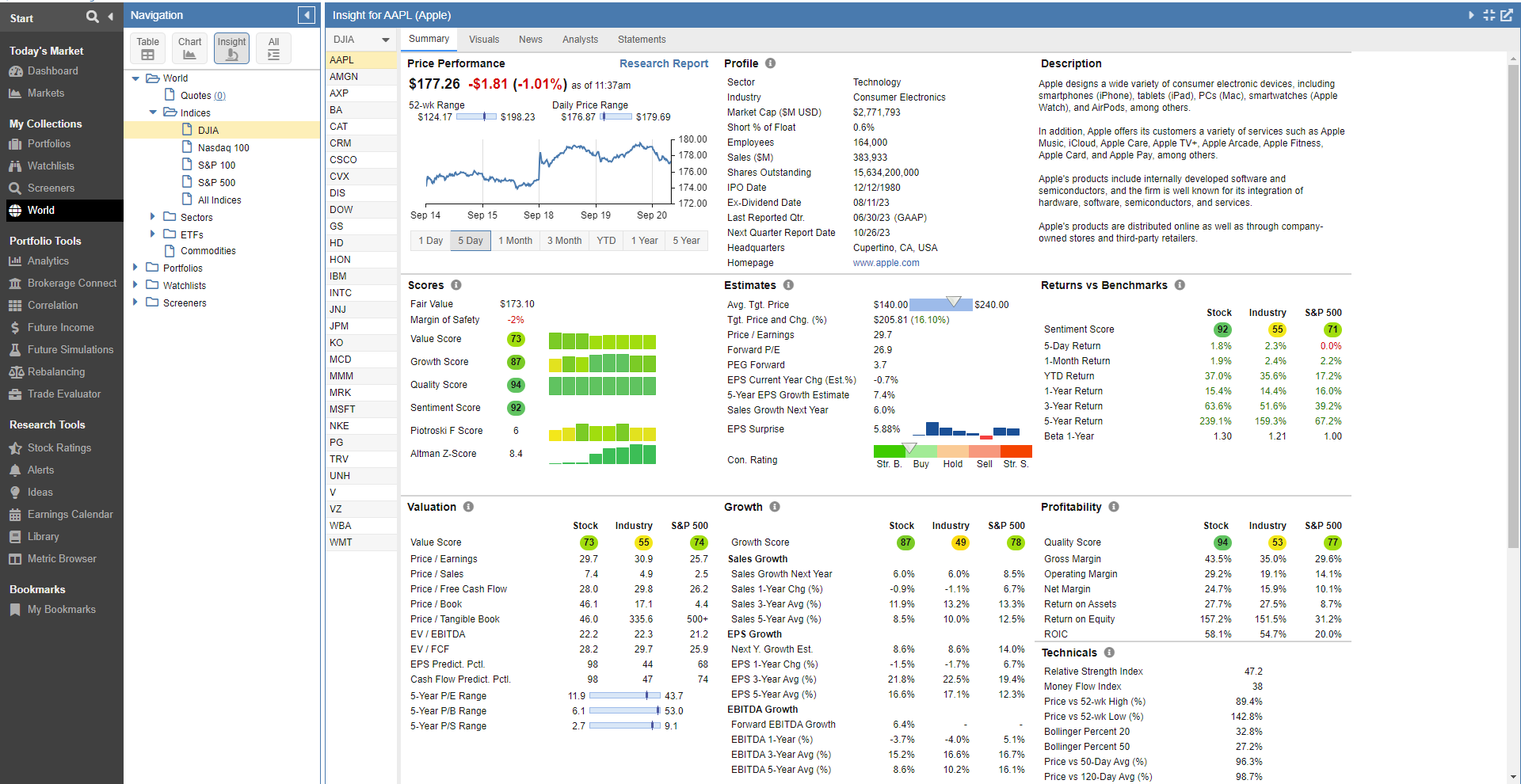Open Dashboard from the sidebar

[x=52, y=71]
